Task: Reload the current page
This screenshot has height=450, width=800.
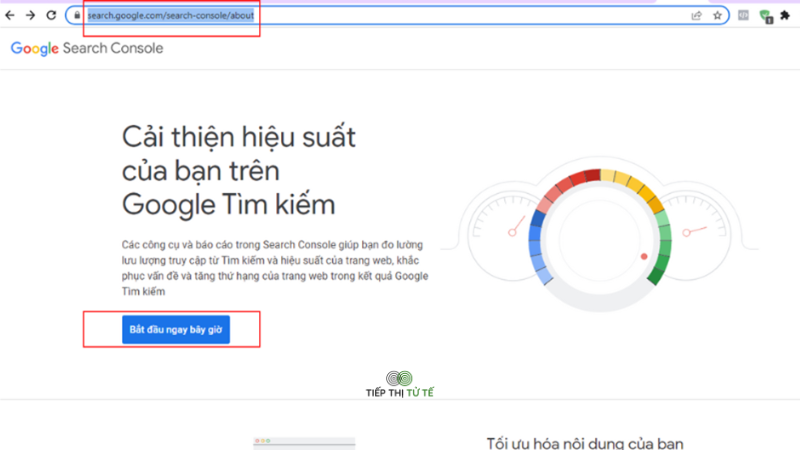Action: click(51, 15)
